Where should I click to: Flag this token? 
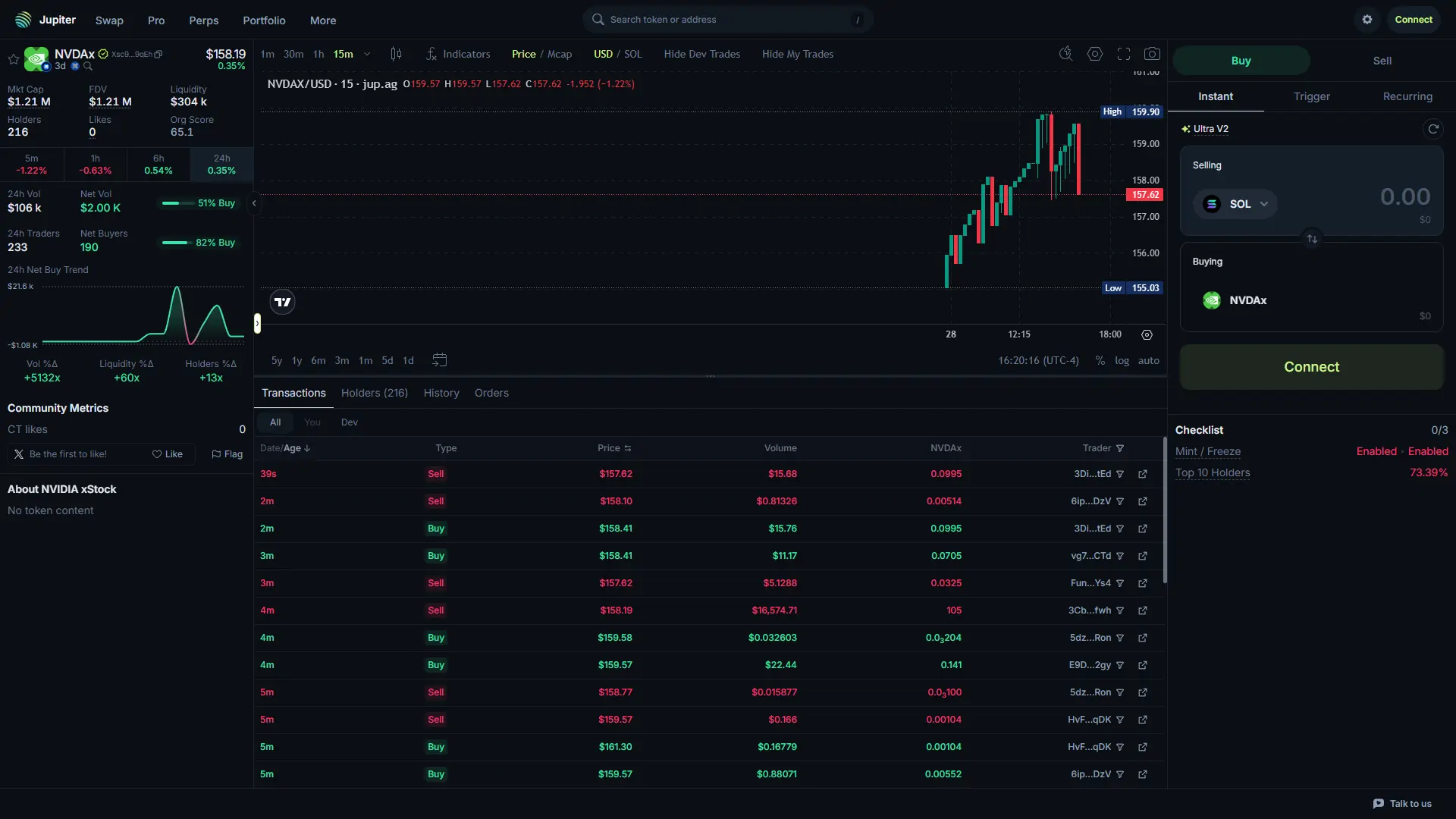pyautogui.click(x=227, y=454)
